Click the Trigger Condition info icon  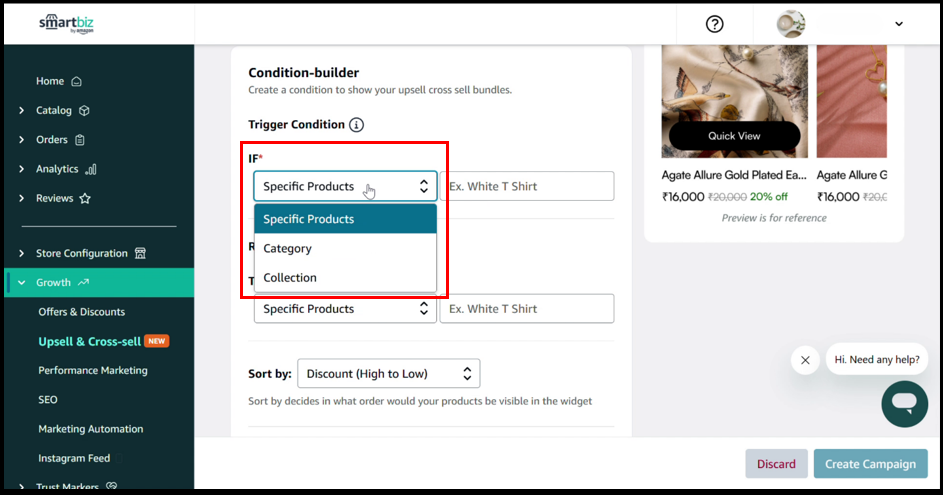point(356,125)
